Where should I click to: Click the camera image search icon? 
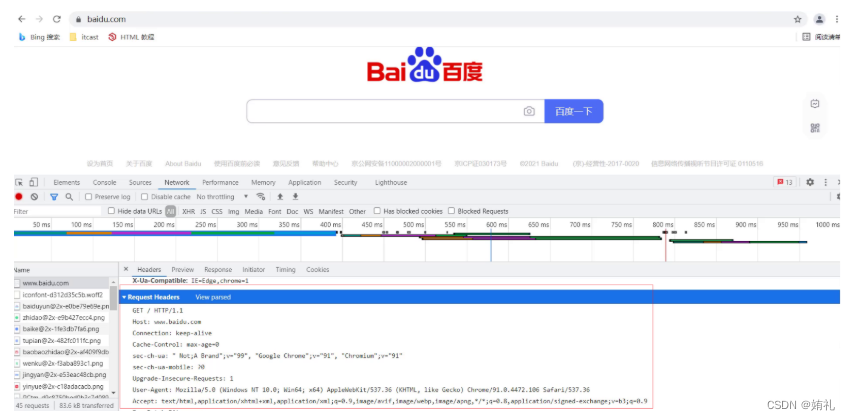pos(529,111)
